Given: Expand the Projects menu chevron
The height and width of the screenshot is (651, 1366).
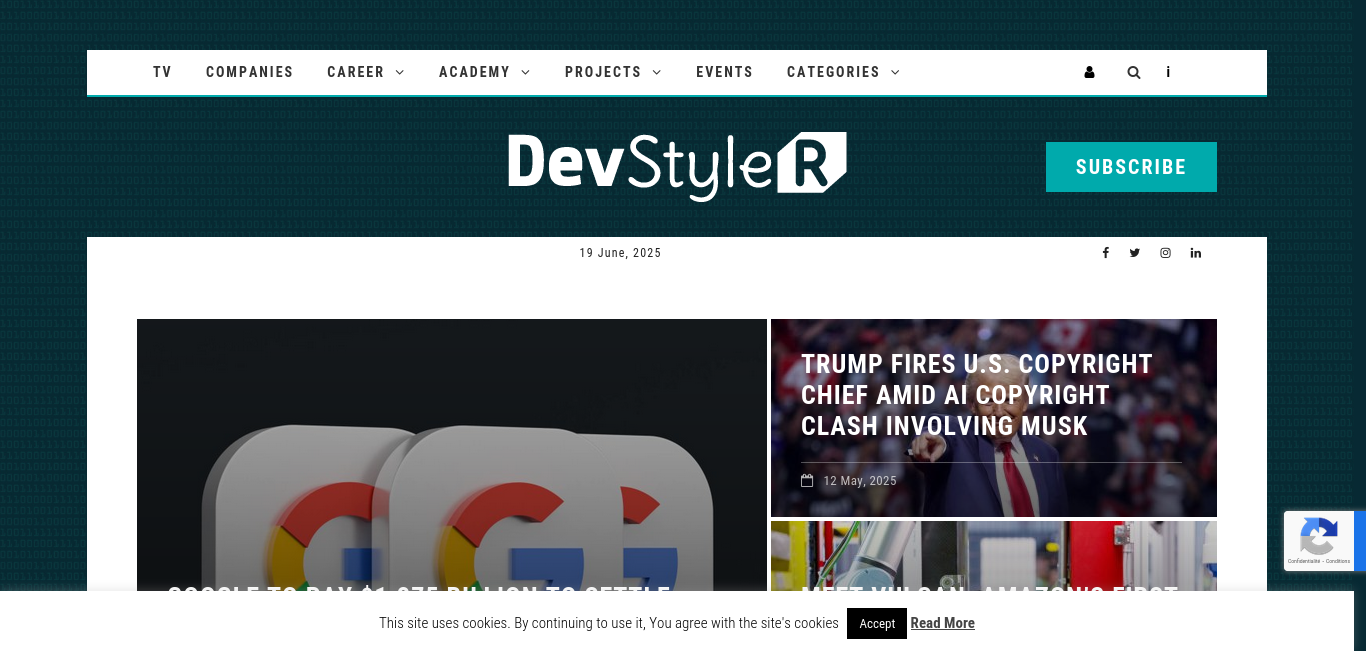Looking at the screenshot, I should click(657, 72).
